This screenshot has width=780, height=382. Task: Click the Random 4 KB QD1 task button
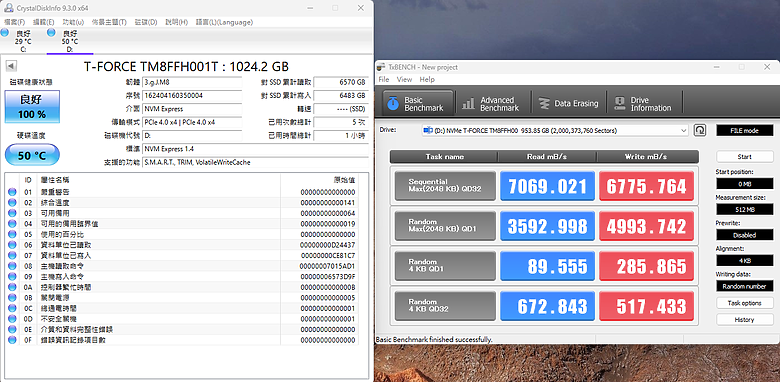tap(445, 266)
